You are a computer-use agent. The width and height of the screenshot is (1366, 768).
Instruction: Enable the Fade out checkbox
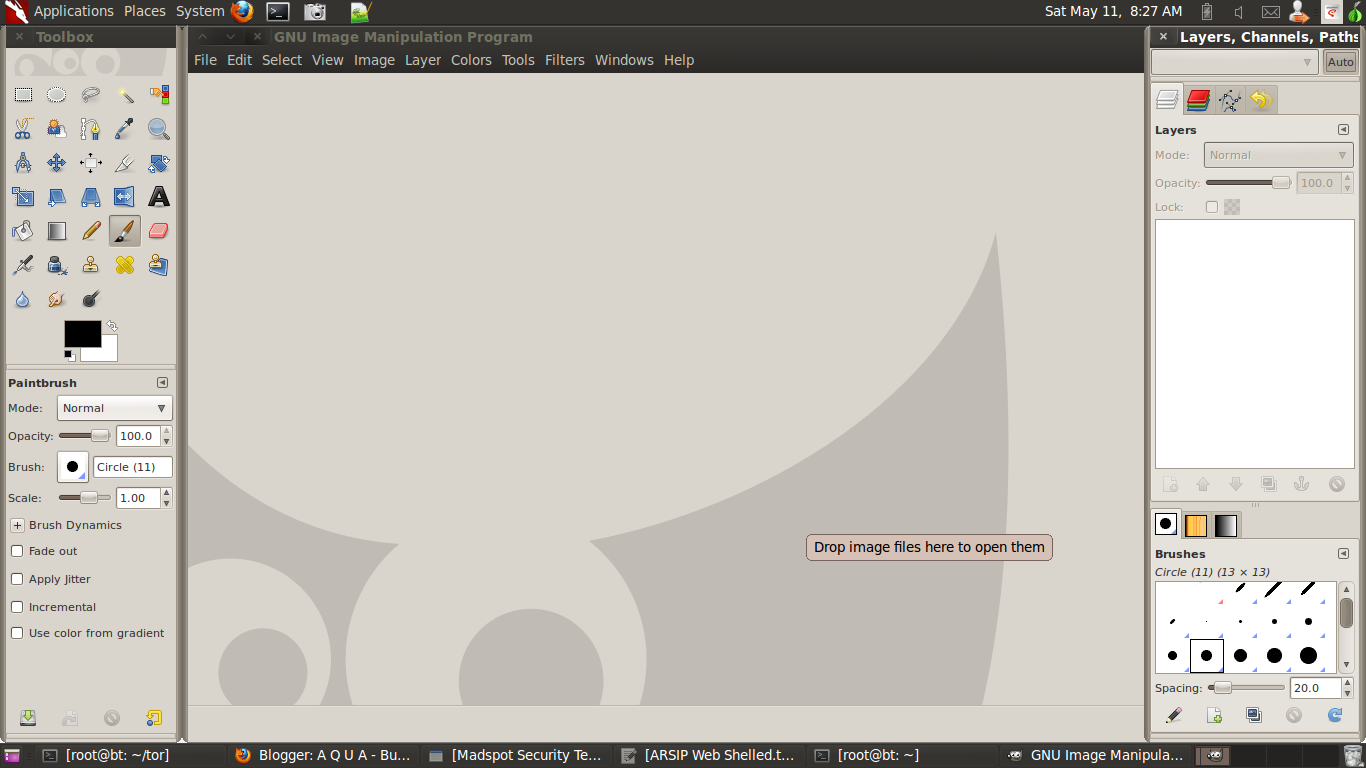(17, 551)
